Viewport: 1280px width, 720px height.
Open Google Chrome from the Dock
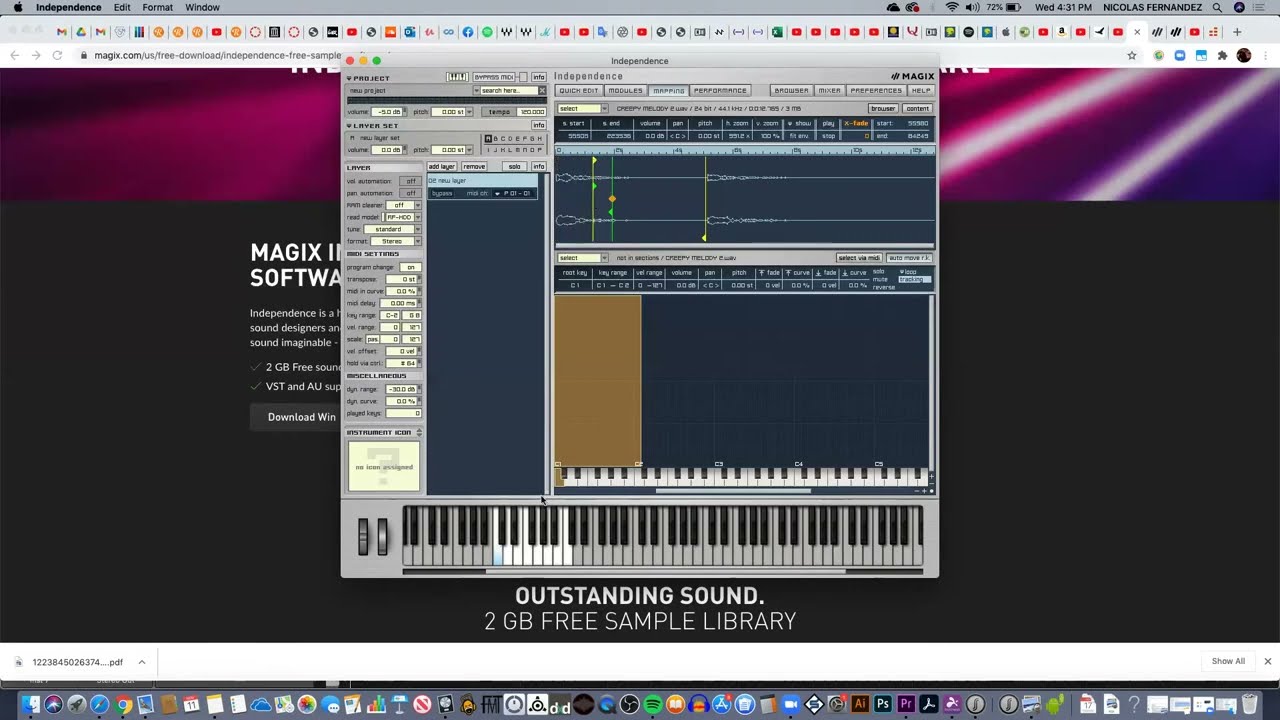pos(122,704)
